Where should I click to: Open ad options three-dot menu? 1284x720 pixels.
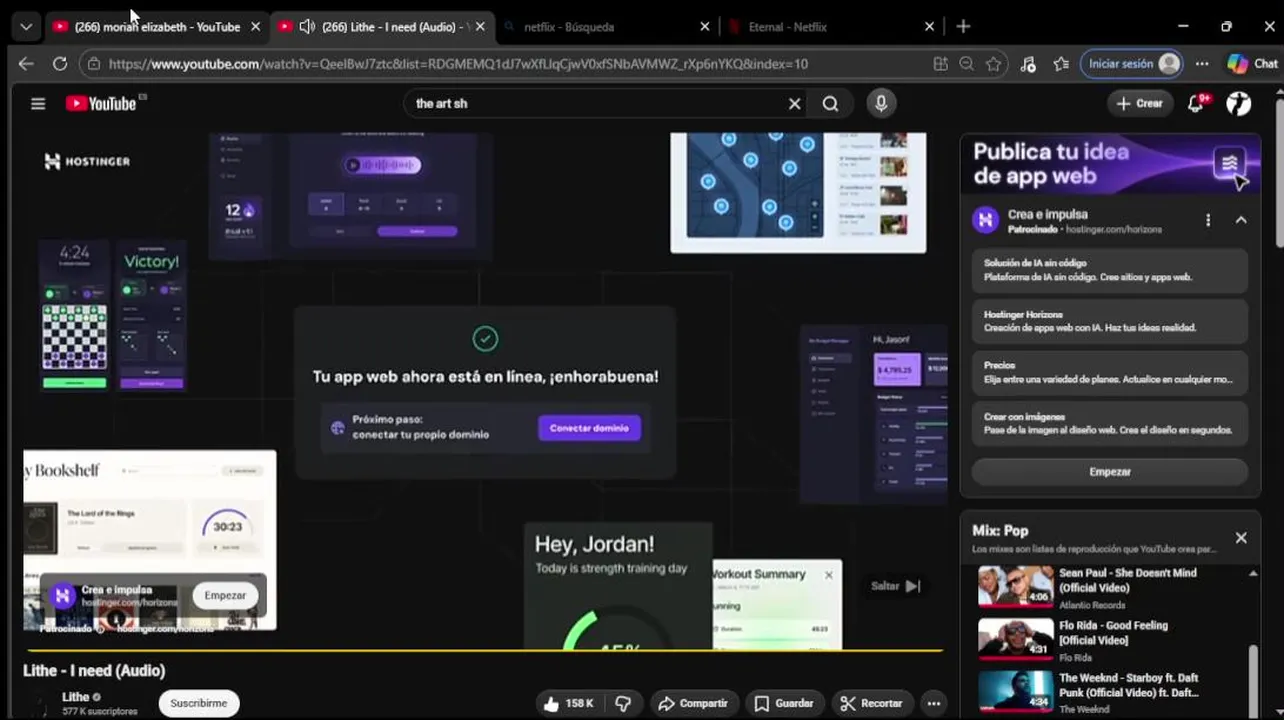1207,220
